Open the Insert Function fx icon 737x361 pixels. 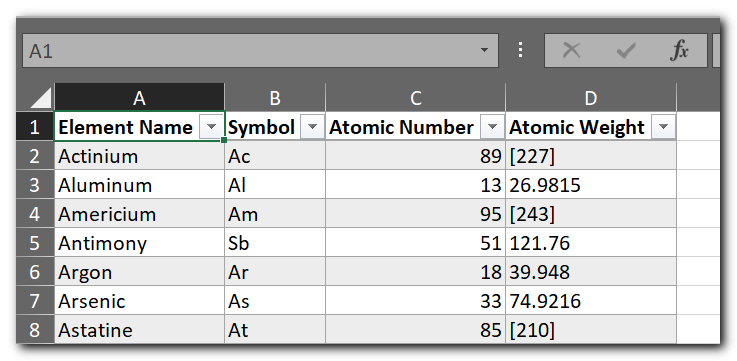679,50
